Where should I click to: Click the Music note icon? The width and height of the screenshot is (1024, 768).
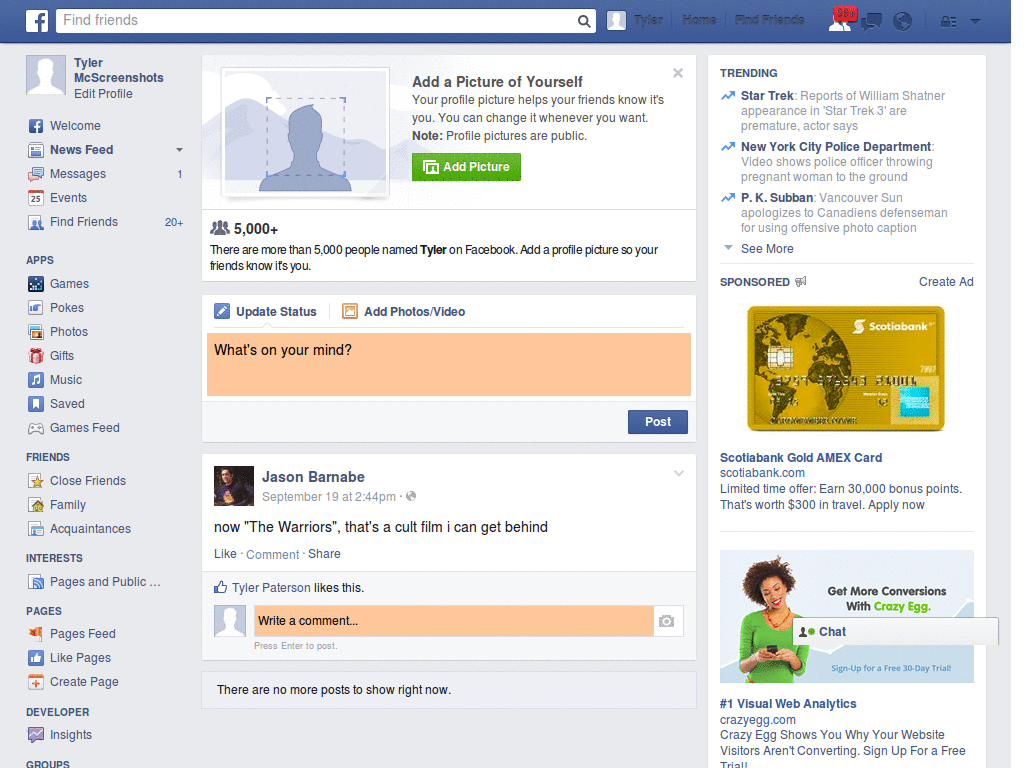36,380
